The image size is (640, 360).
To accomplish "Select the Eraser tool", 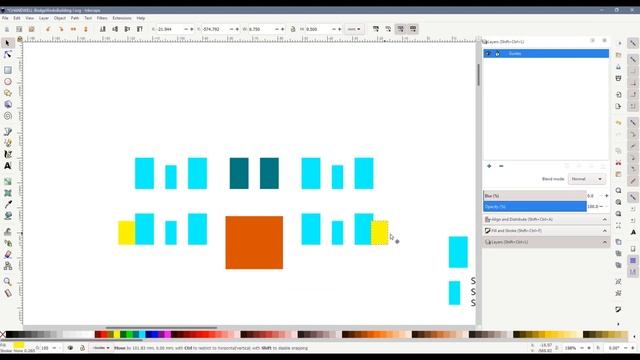I will coord(7,254).
